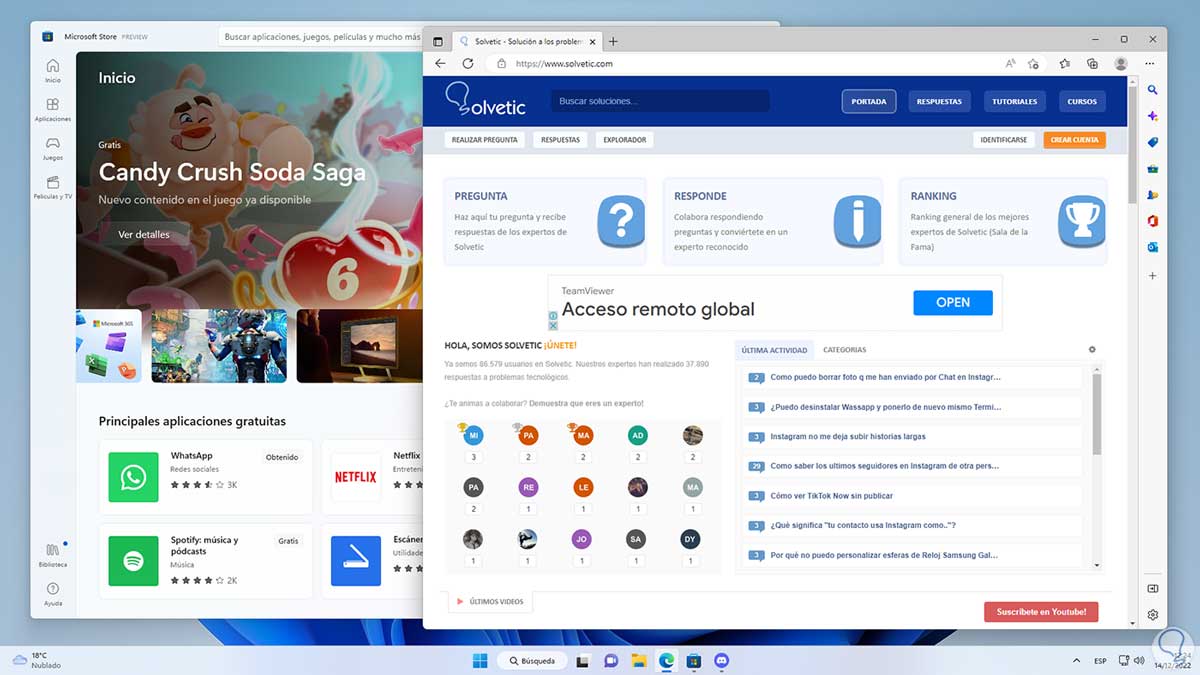This screenshot has width=1200, height=675.
Task: Click the Obtenido button for WhatsApp
Action: pos(282,457)
